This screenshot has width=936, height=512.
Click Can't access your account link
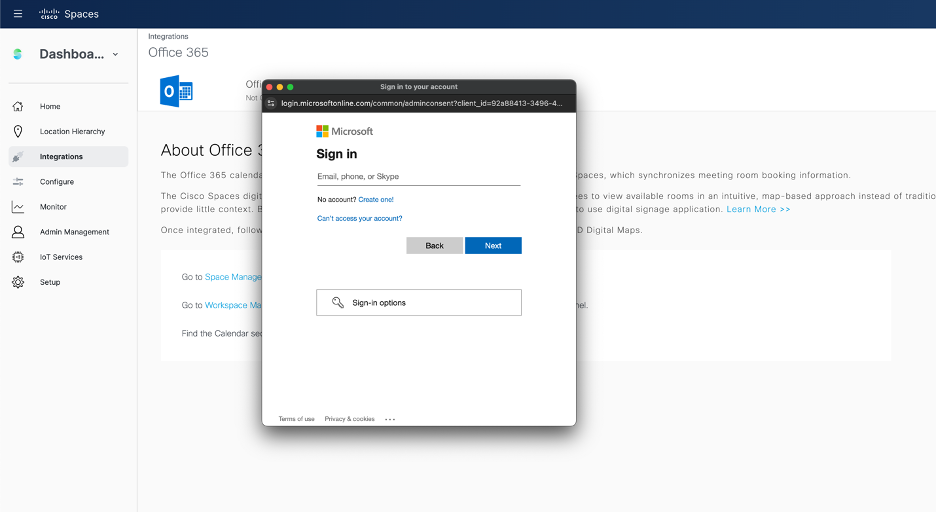pyautogui.click(x=359, y=218)
